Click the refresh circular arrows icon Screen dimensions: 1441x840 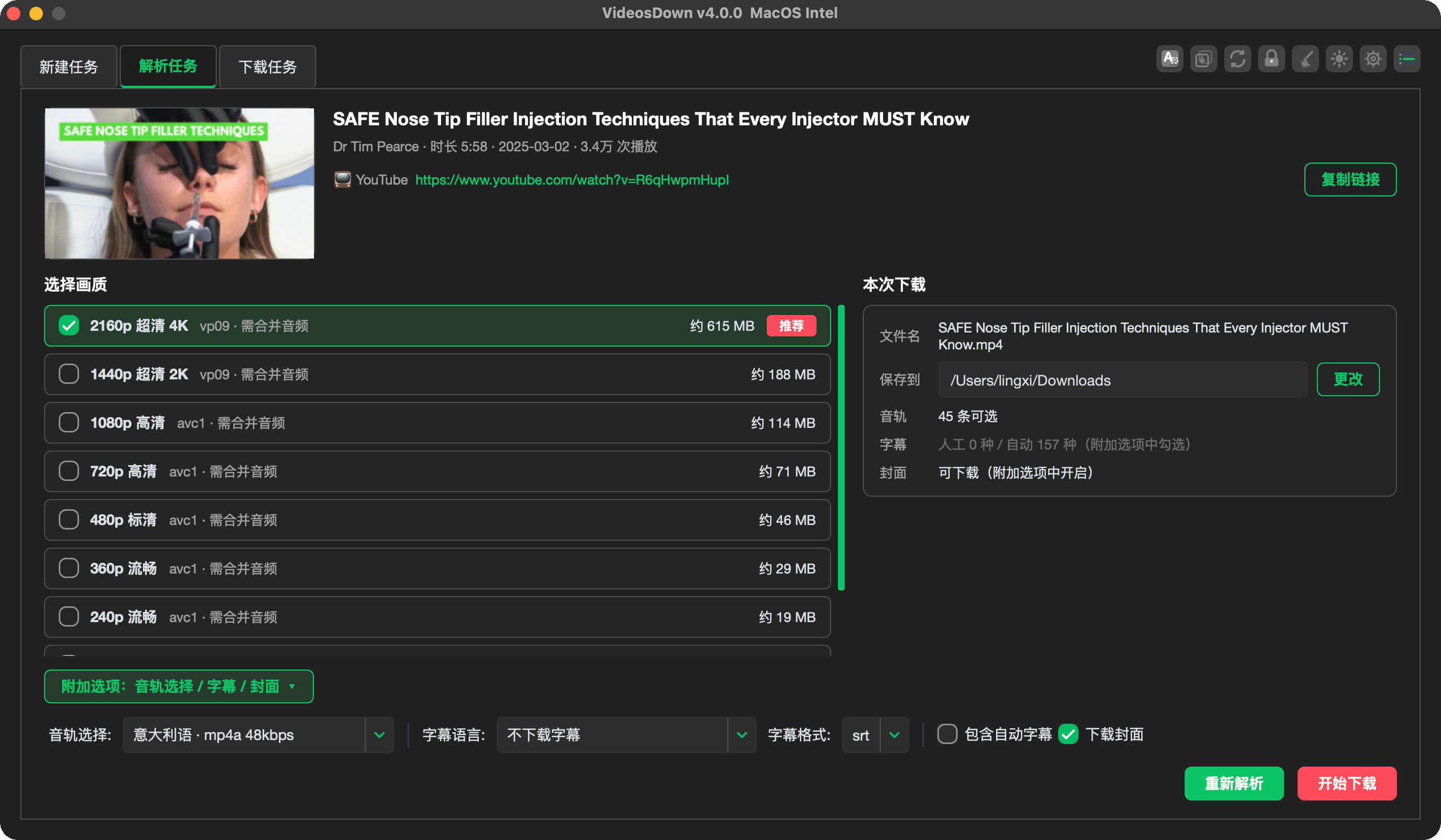(x=1237, y=59)
